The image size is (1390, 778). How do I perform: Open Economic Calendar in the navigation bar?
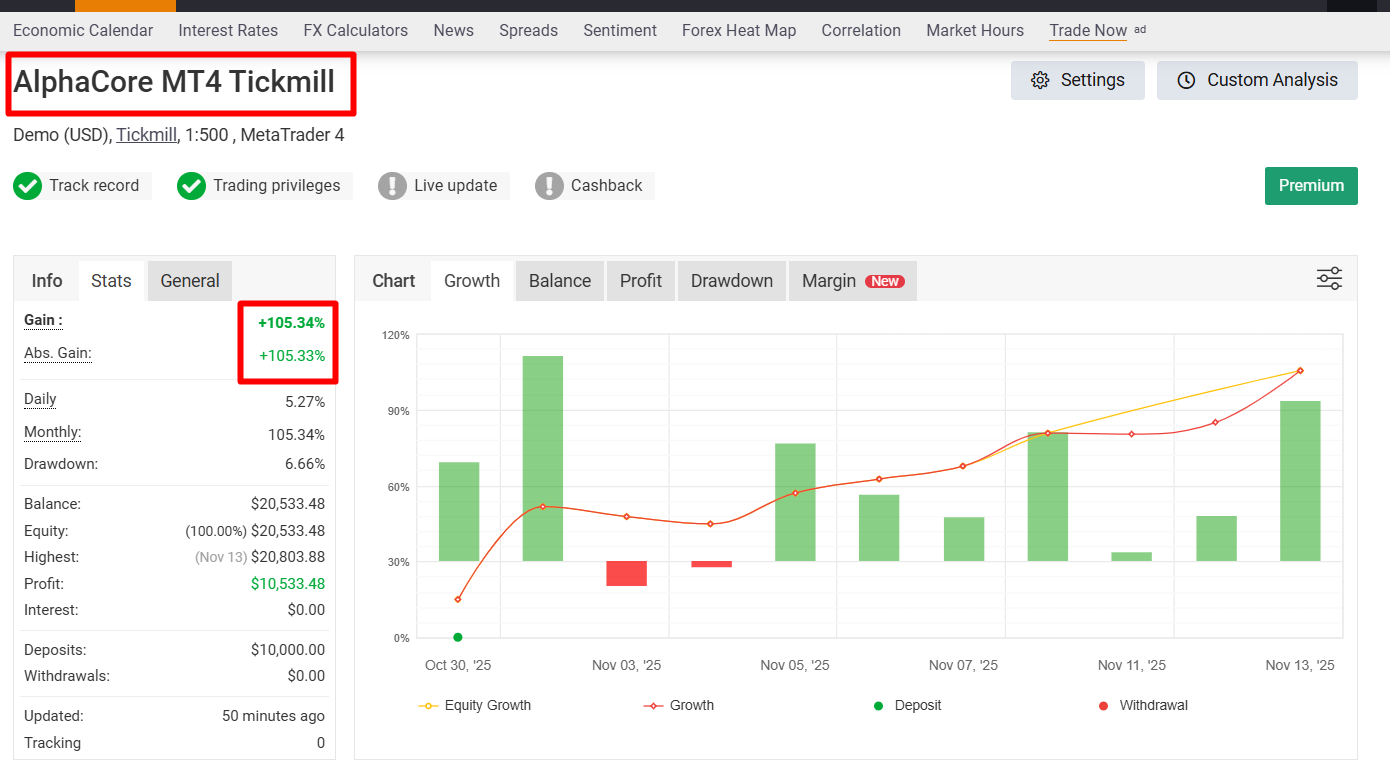click(x=83, y=31)
